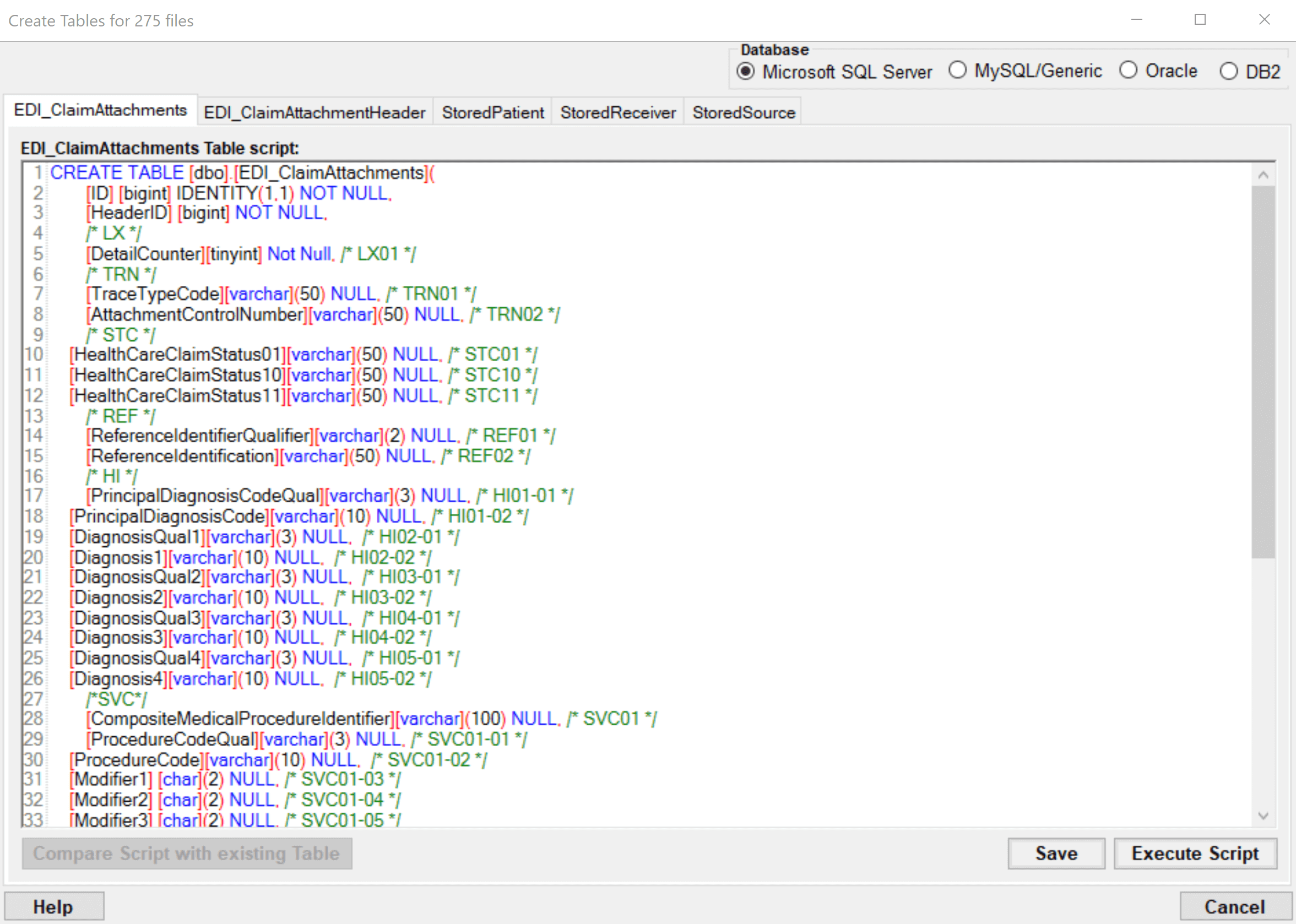
Task: Go to the StoredReceiver tab
Action: pyautogui.click(x=617, y=113)
